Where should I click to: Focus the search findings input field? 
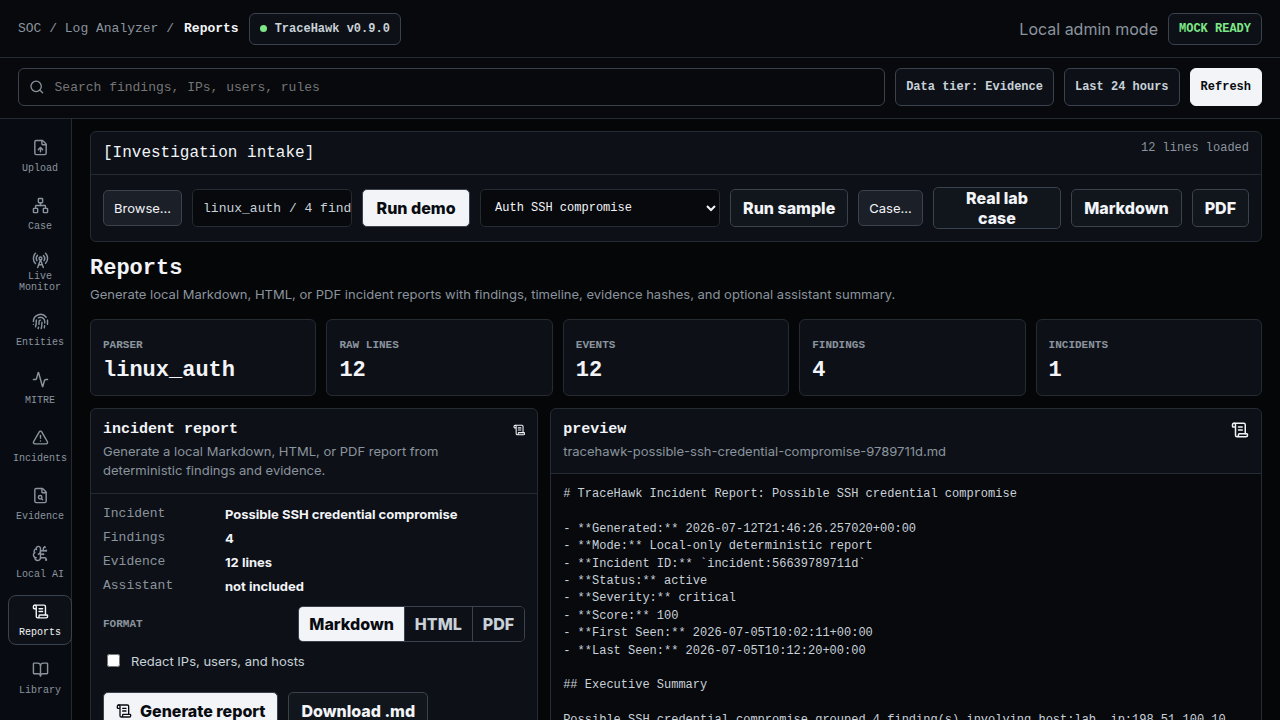pyautogui.click(x=451, y=87)
